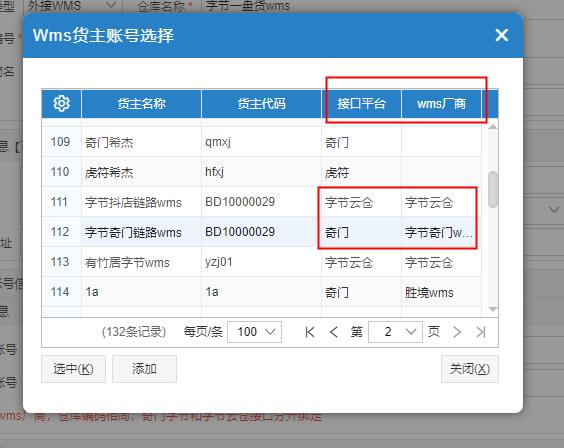The image size is (564, 448).
Task: Open the 每页/条 100 page-size dropdown
Action: [x=254, y=332]
